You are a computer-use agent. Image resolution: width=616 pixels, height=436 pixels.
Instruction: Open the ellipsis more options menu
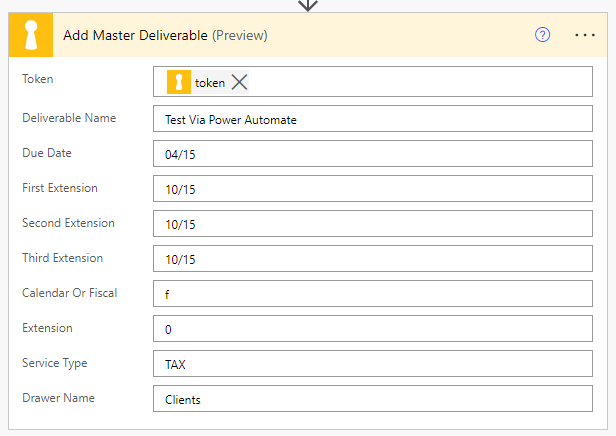coord(585,34)
